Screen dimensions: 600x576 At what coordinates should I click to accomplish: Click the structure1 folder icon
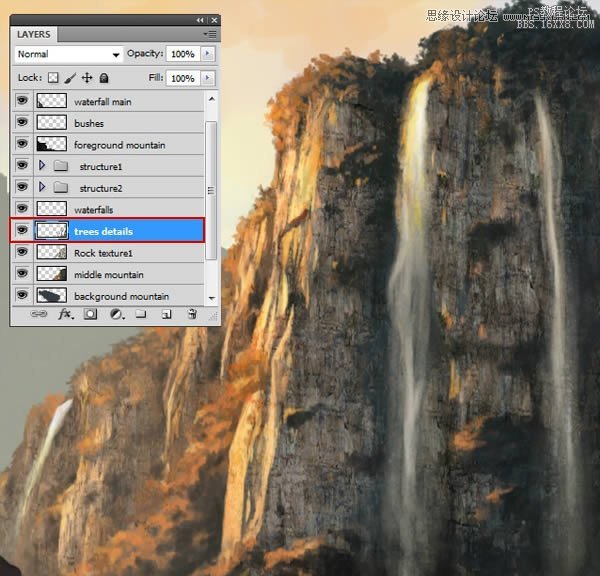[x=60, y=166]
